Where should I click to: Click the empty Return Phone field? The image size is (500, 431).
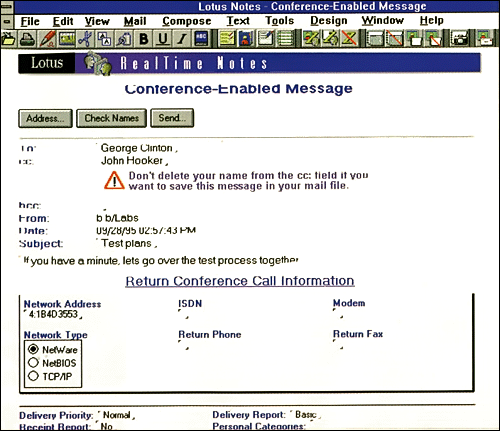pyautogui.click(x=183, y=345)
